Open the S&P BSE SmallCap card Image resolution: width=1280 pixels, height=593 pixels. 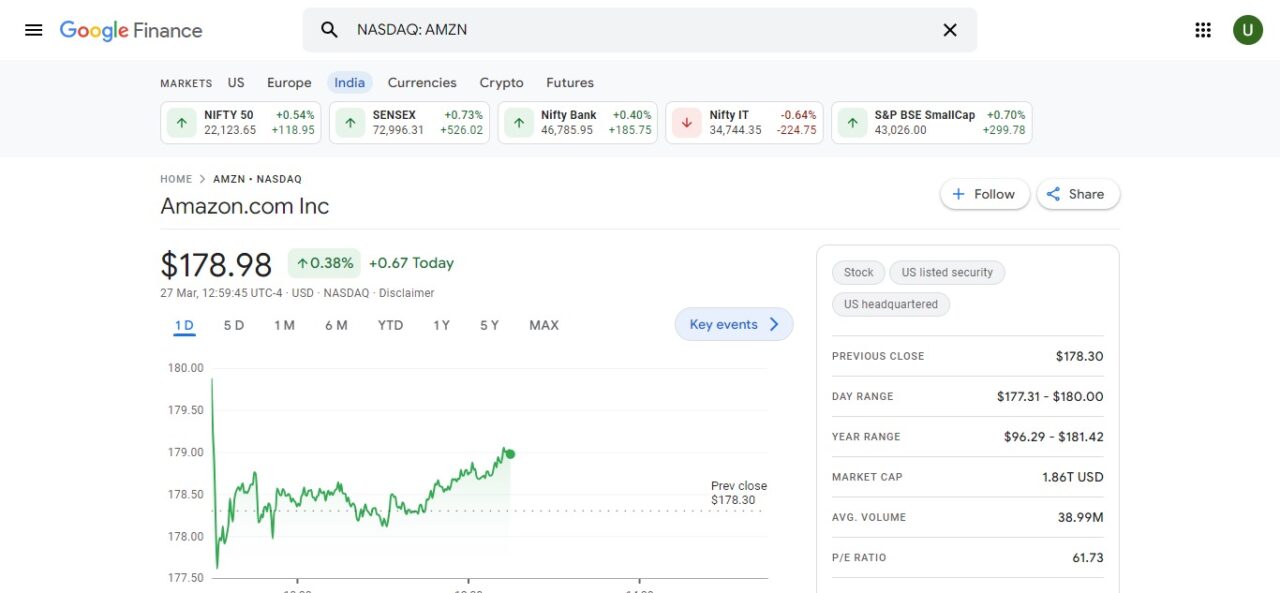coord(932,123)
